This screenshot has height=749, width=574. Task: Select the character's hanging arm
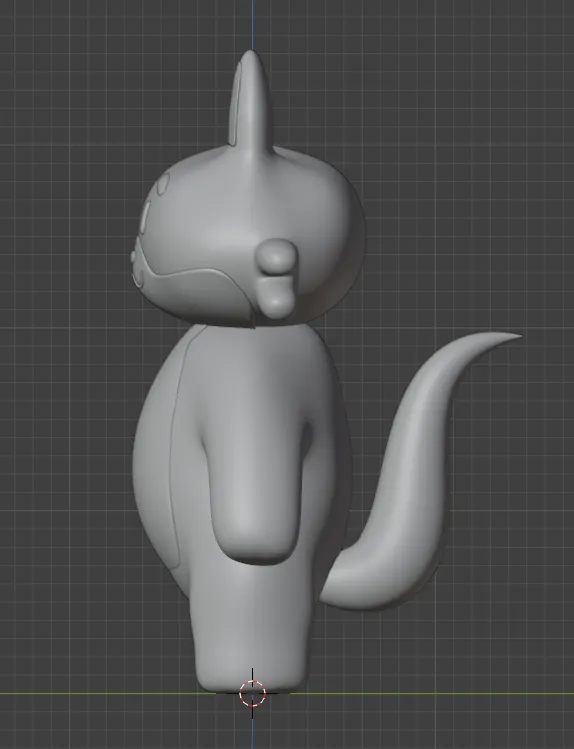click(x=255, y=478)
